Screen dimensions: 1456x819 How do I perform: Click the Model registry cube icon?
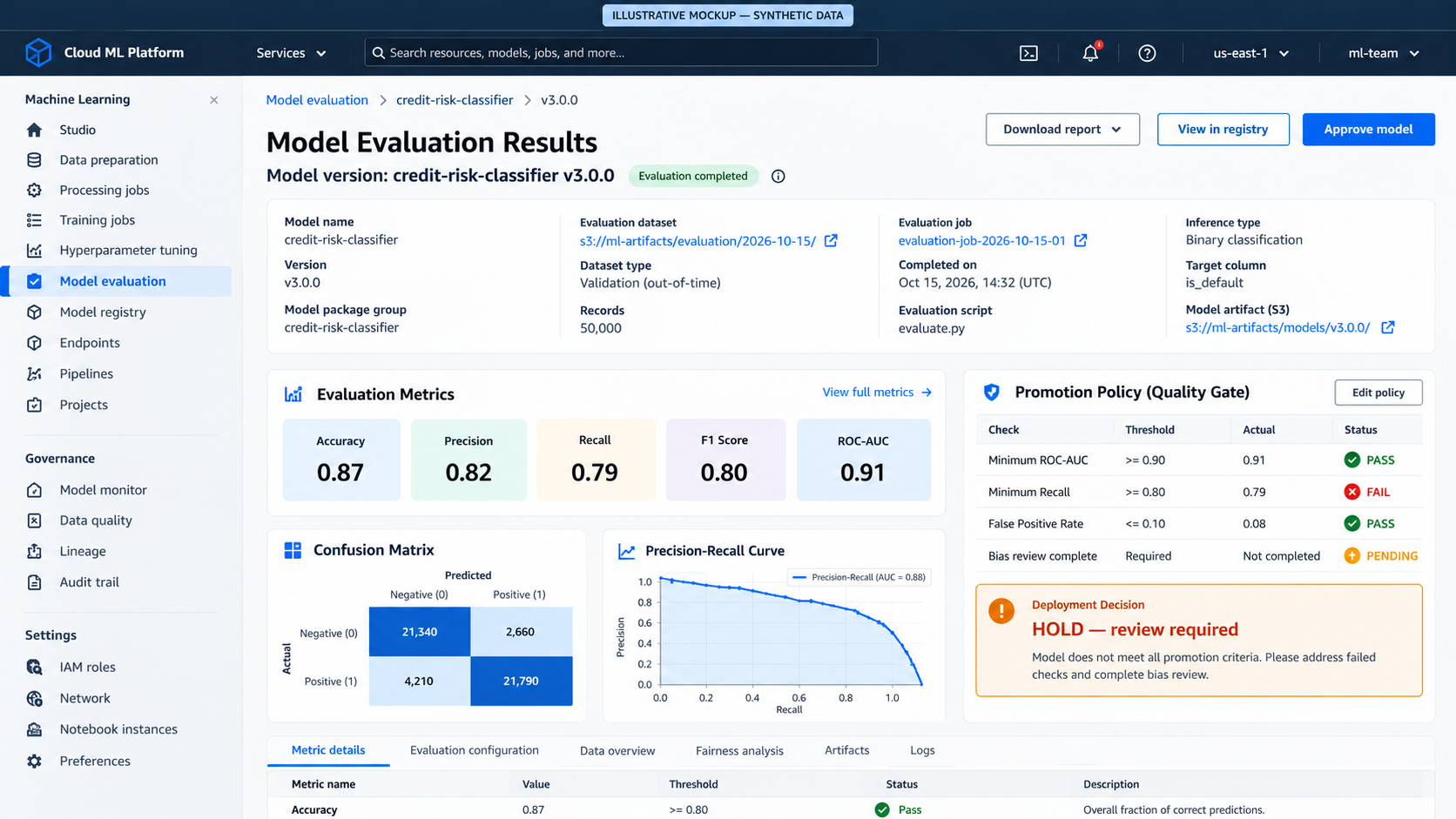point(34,312)
